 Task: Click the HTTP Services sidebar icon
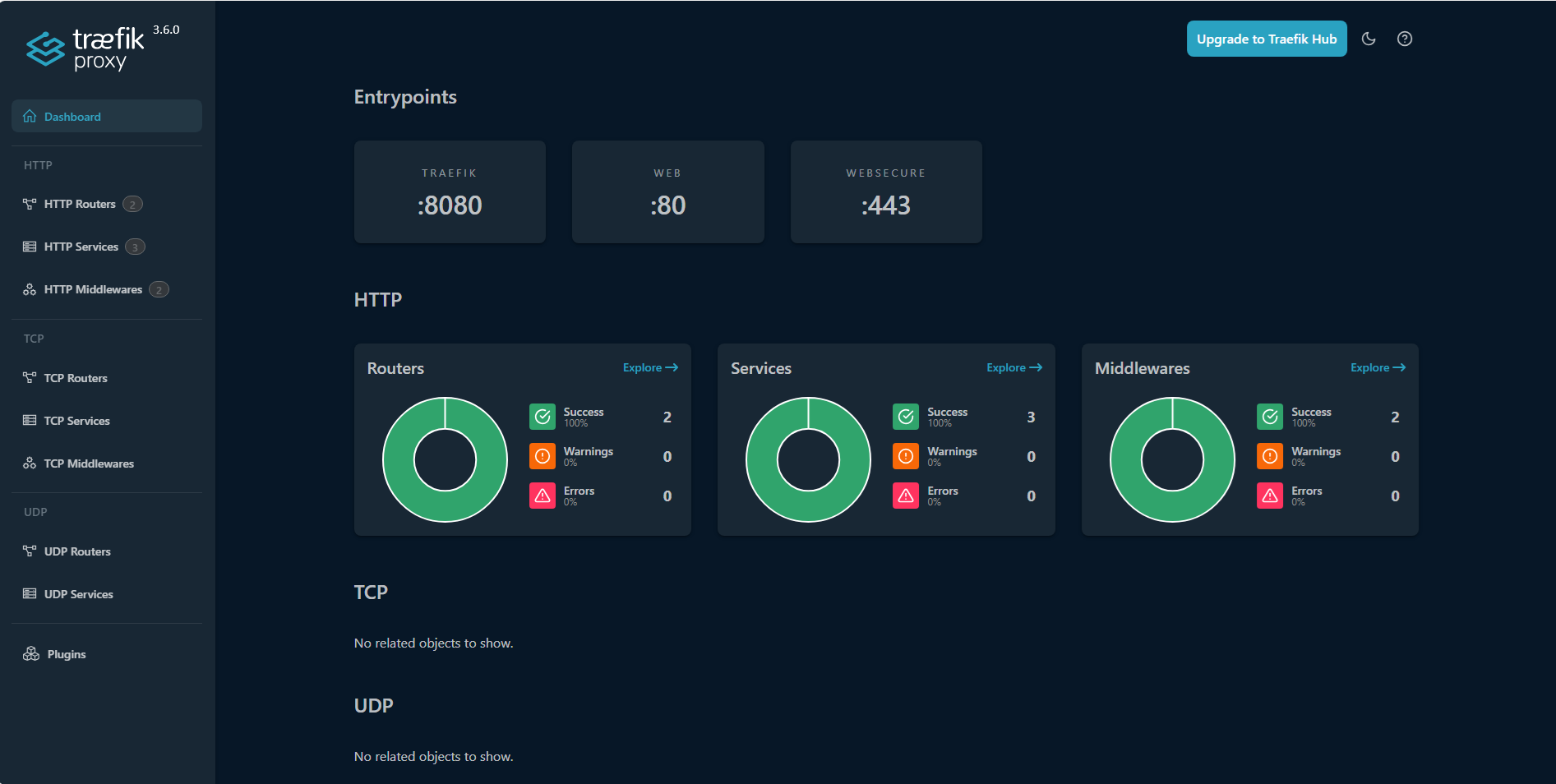click(x=30, y=247)
